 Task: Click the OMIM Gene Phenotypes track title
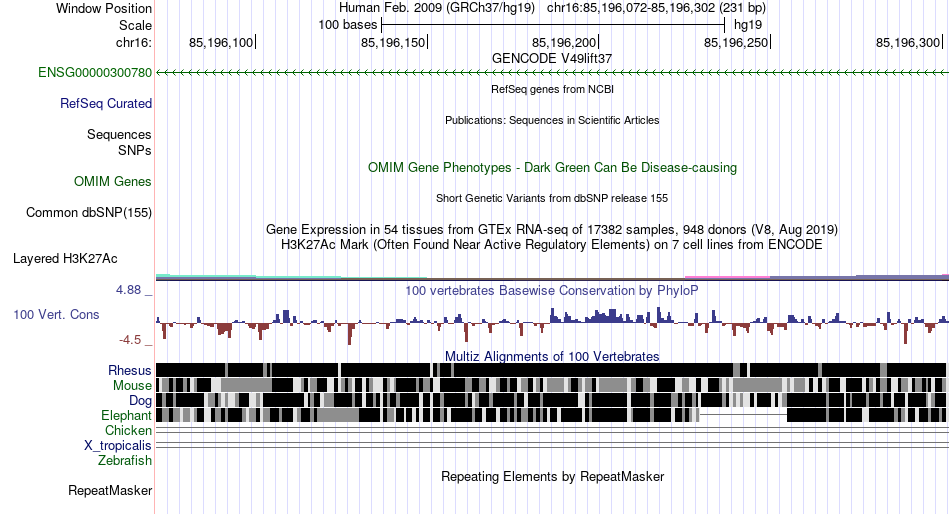tap(552, 168)
